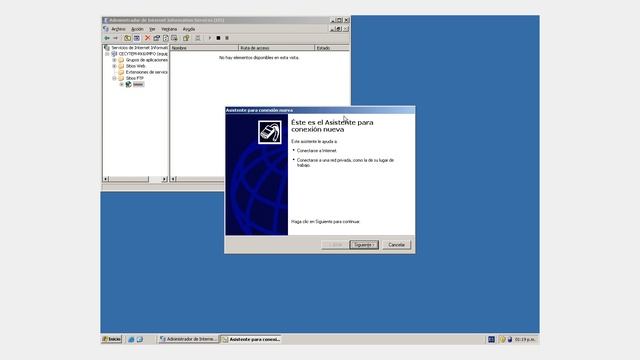Toggle the console tree show/hide icon
Image resolution: width=640 pixels, height=360 pixels.
[x=137, y=38]
